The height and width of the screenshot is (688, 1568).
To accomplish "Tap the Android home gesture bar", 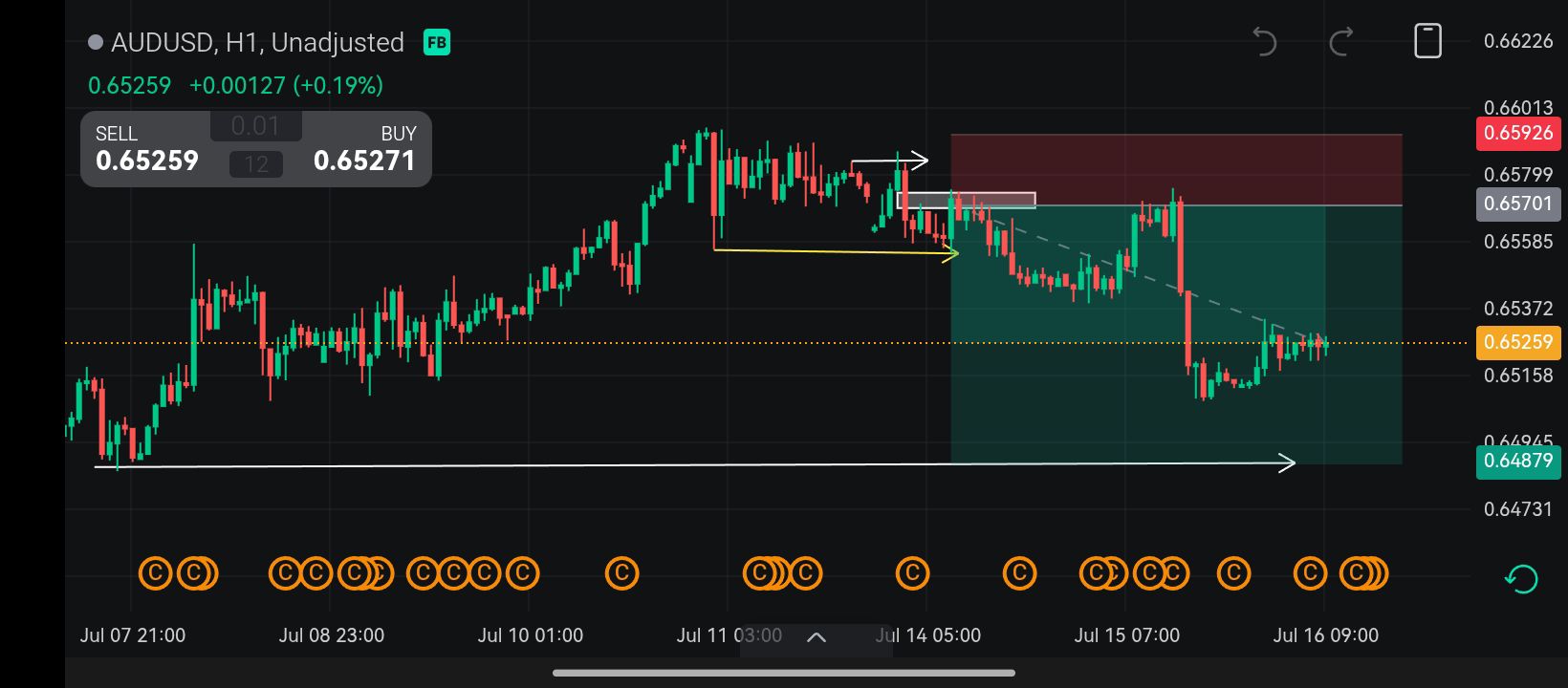I will [x=784, y=673].
